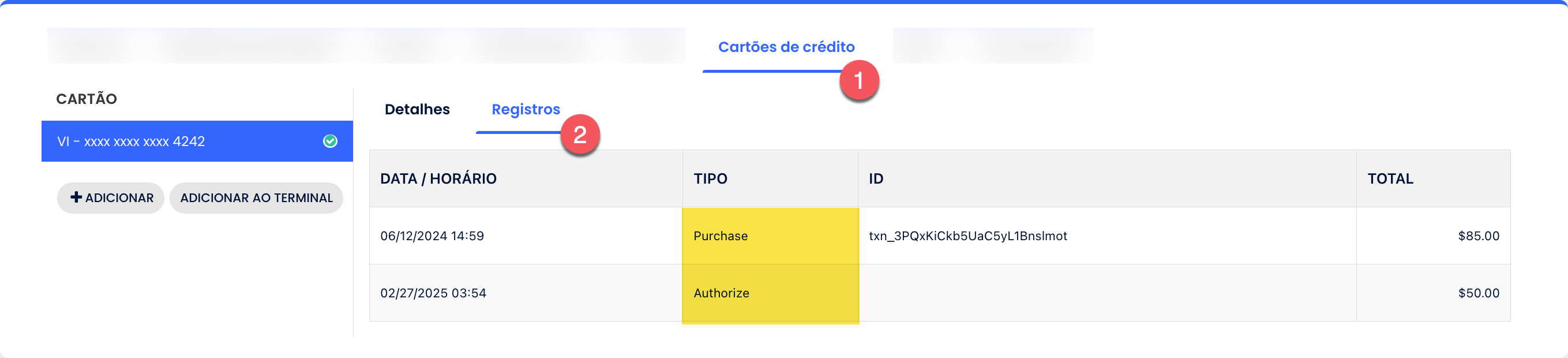This screenshot has width=1568, height=358.
Task: Switch to the Detalhes tab
Action: point(417,110)
